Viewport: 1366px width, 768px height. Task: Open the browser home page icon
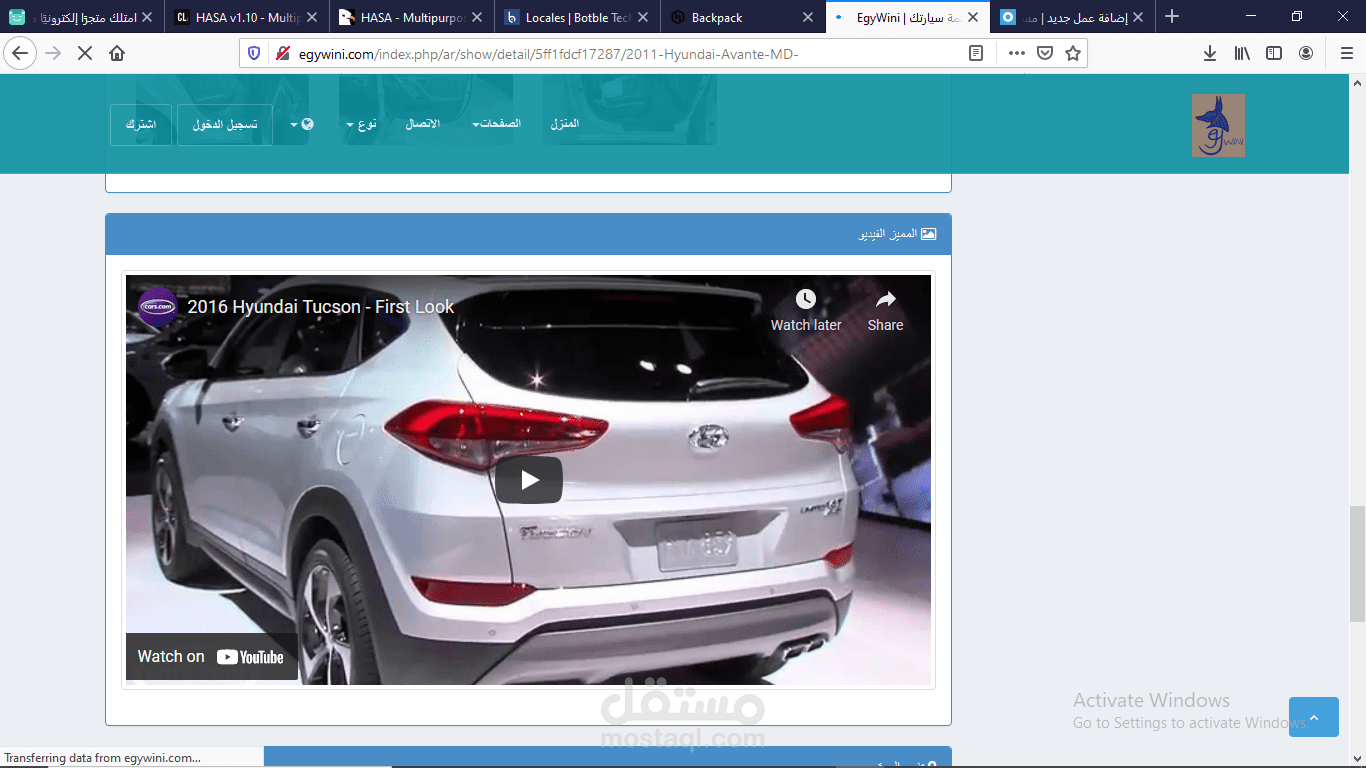coord(117,53)
